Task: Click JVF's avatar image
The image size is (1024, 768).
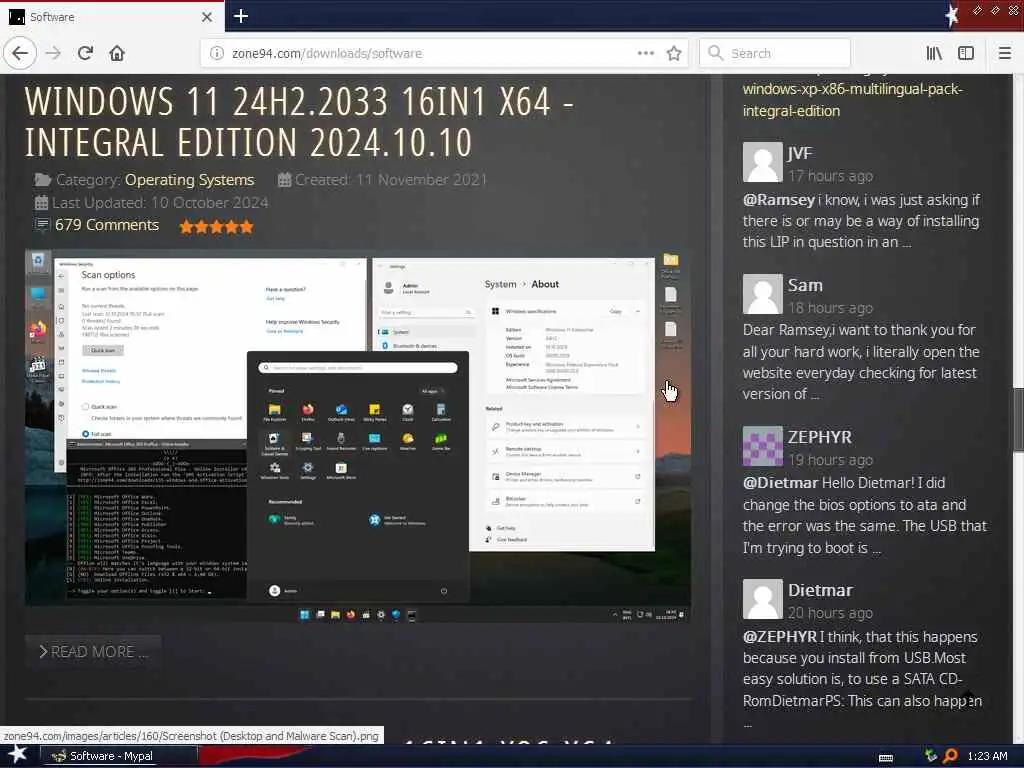Action: 762,162
